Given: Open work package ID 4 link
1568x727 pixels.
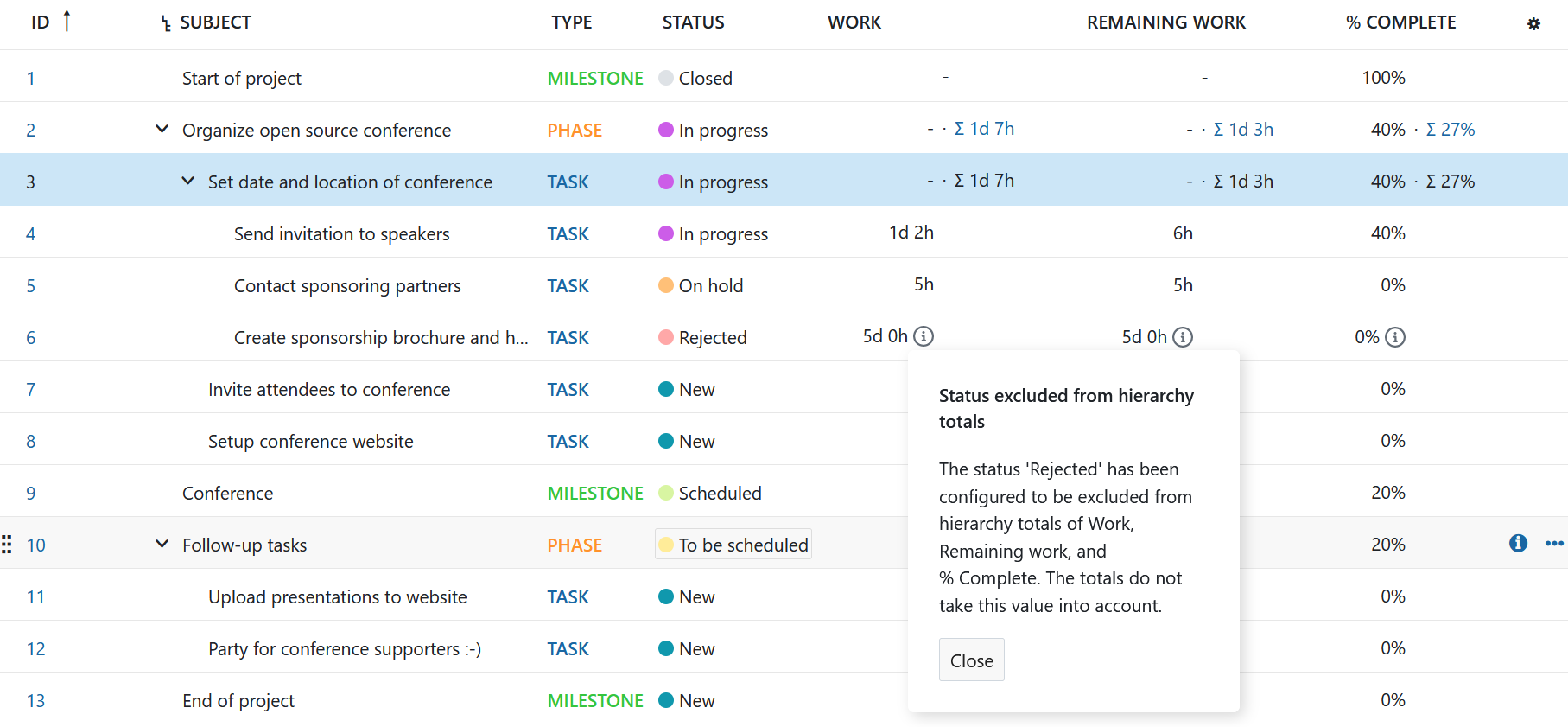Looking at the screenshot, I should coord(31,234).
